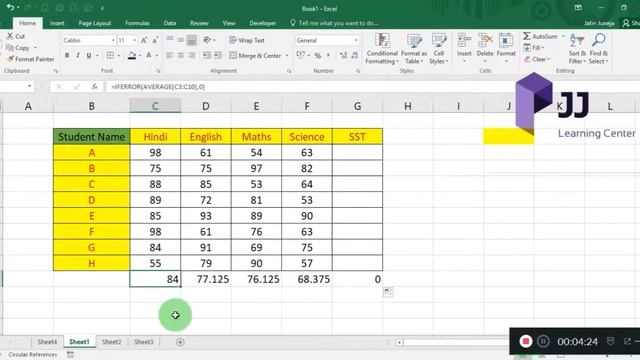
Task: Open the AutoSum dropdown arrow
Action: 563,36
